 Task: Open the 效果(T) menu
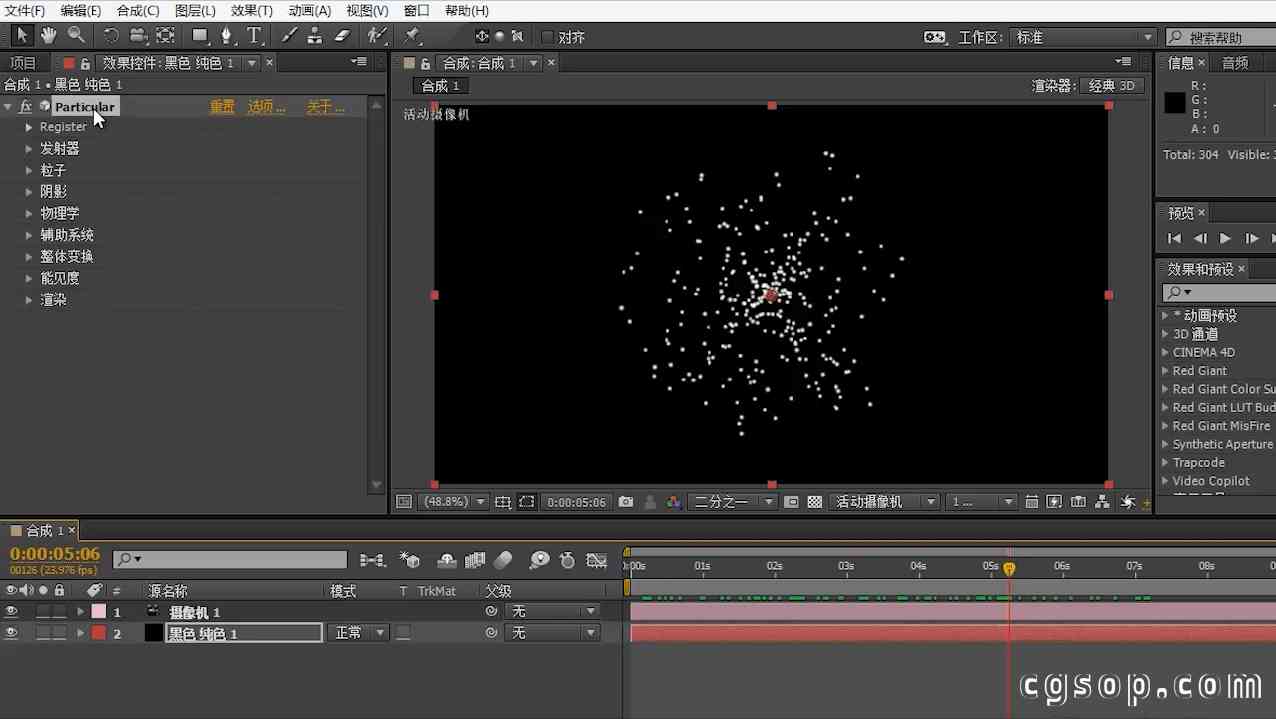pyautogui.click(x=251, y=10)
